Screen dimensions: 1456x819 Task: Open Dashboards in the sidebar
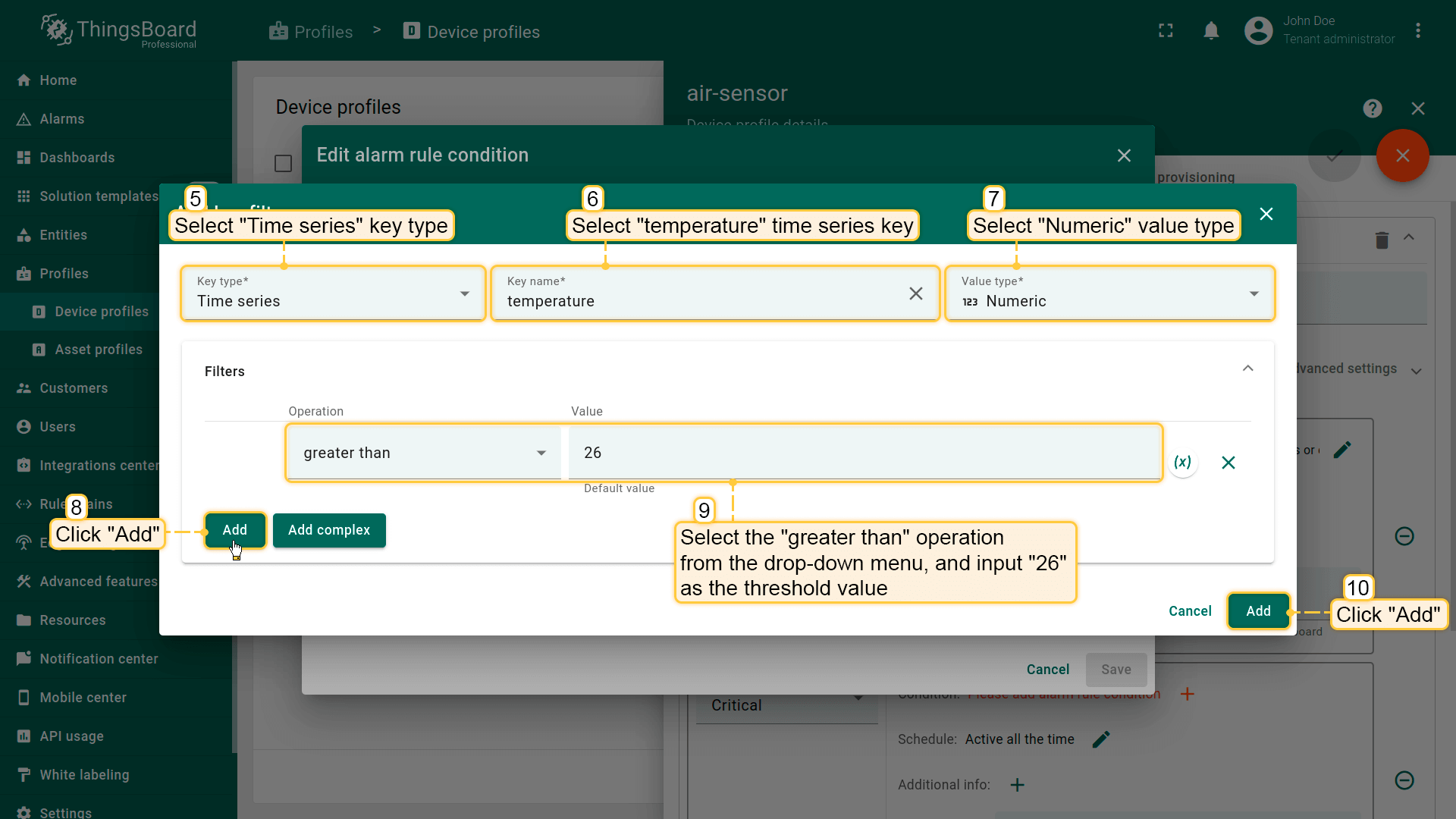coord(77,158)
